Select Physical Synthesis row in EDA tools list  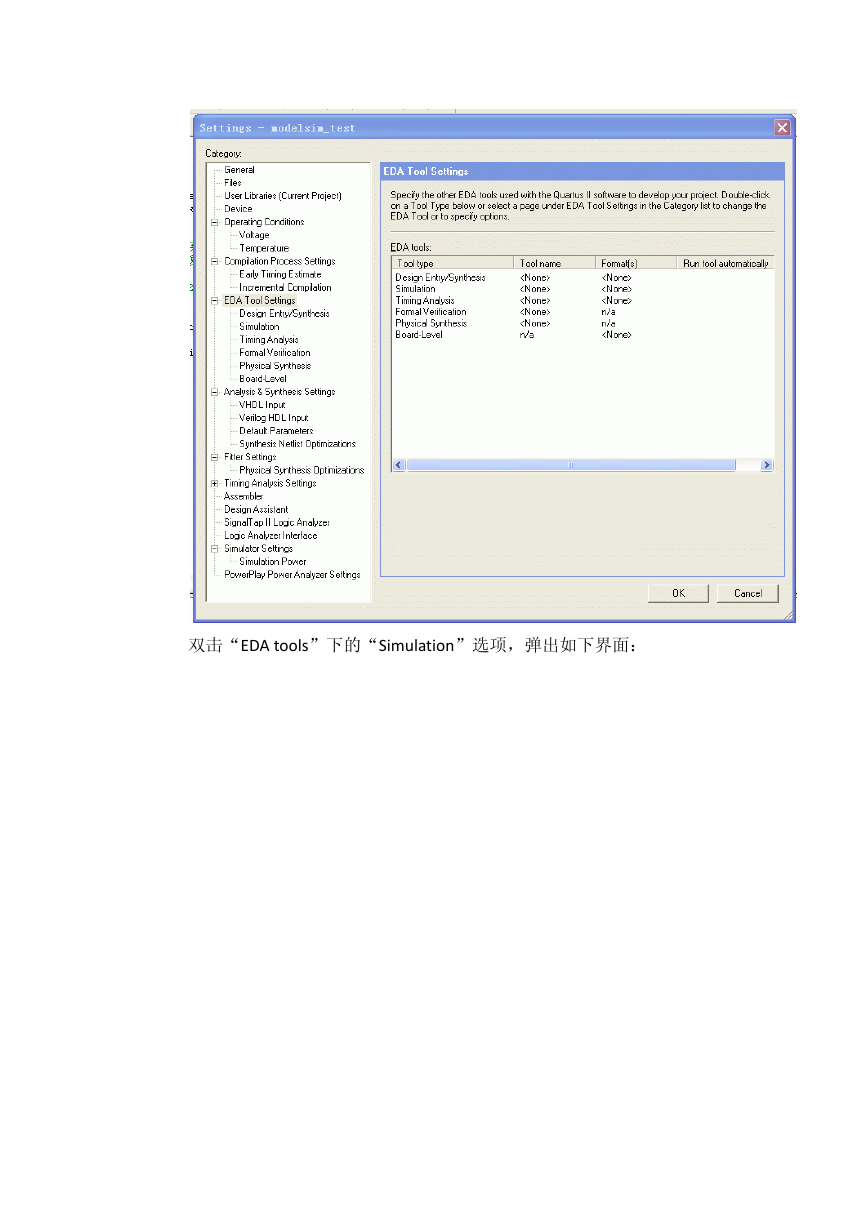[582, 323]
